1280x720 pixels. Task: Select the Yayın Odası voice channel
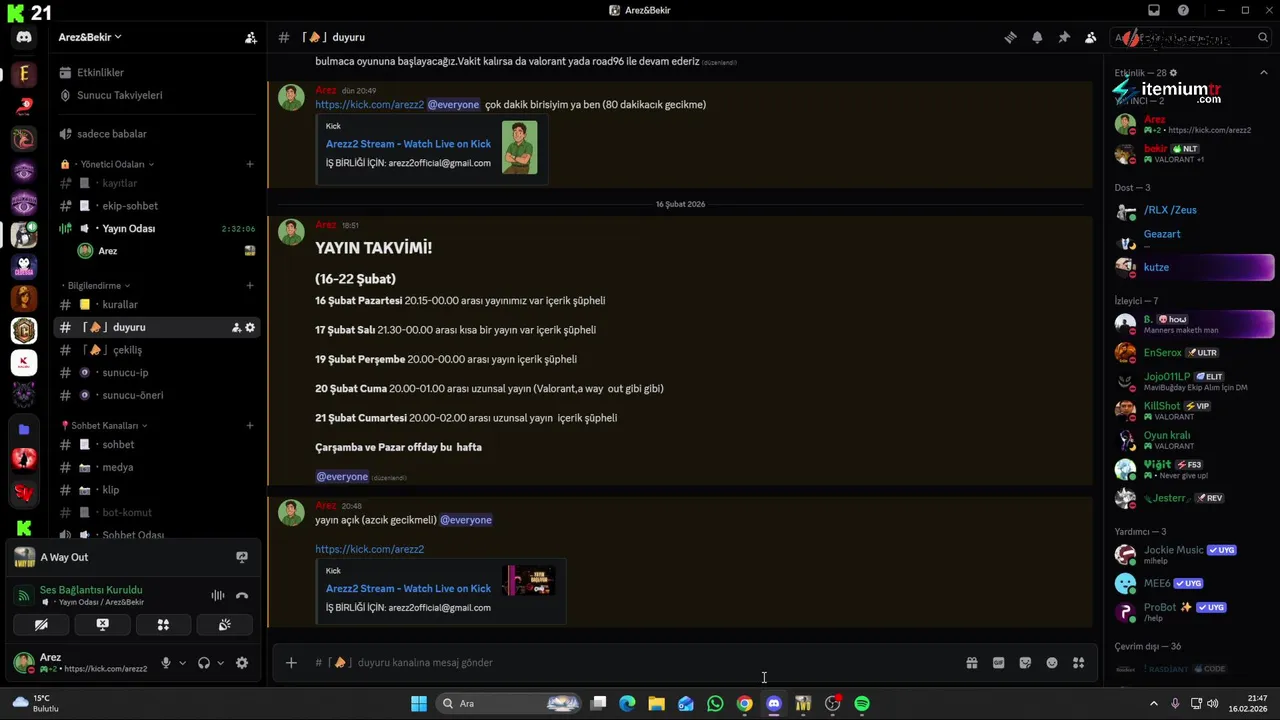pos(157,228)
